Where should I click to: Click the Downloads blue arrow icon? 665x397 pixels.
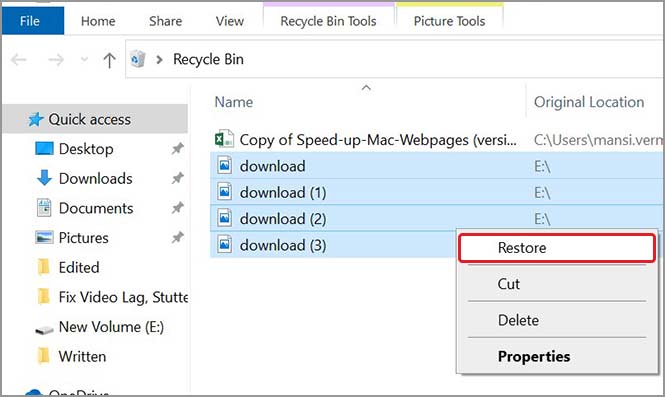point(44,178)
